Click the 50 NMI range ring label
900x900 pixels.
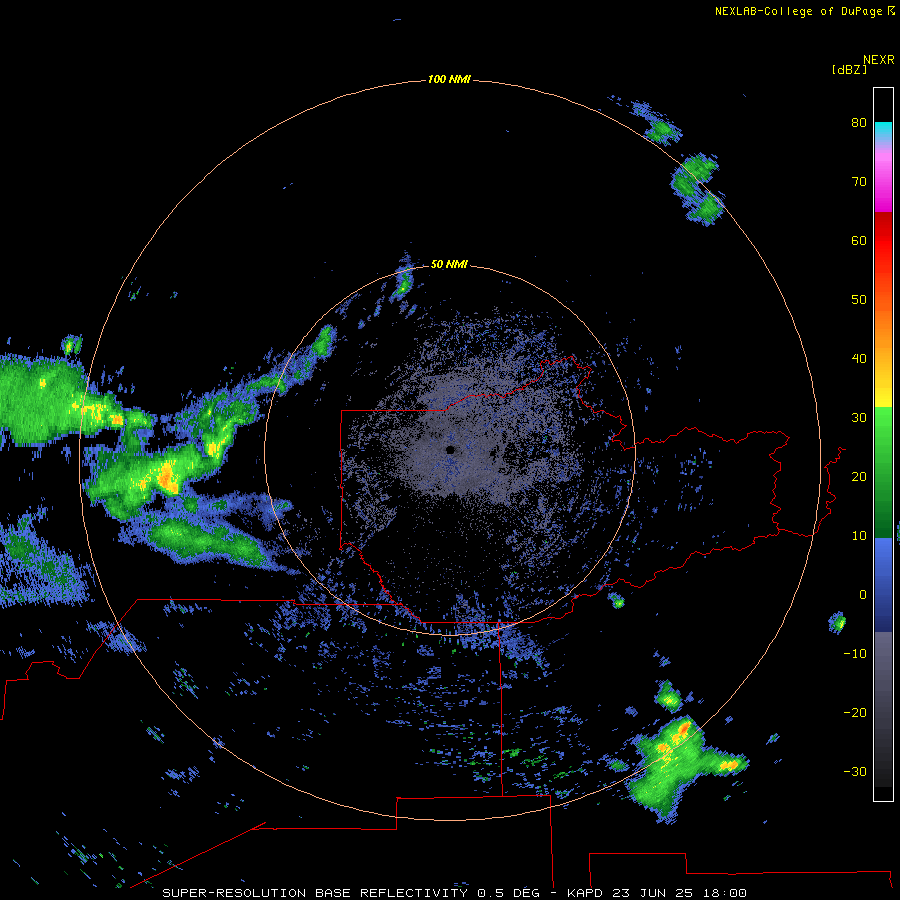point(449,264)
